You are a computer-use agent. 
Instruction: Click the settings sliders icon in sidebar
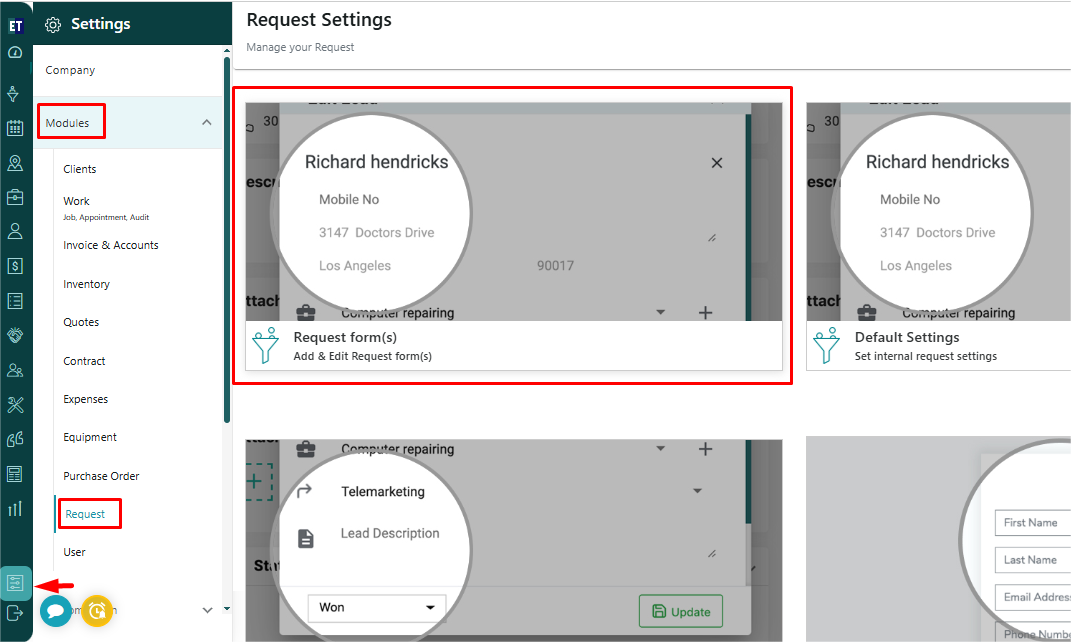(x=15, y=583)
